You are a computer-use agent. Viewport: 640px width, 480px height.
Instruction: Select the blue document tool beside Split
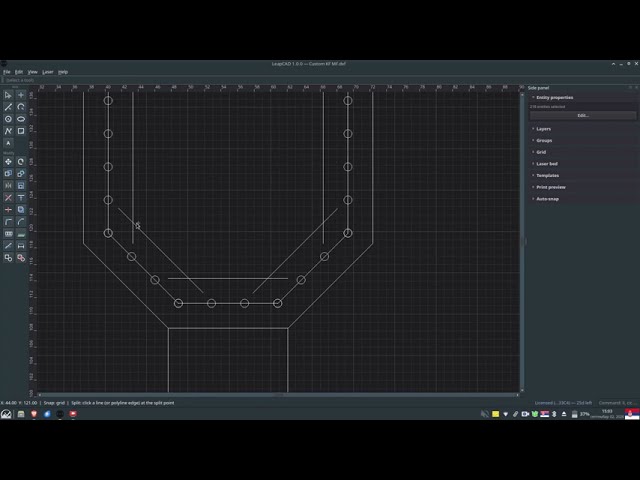tap(21, 209)
